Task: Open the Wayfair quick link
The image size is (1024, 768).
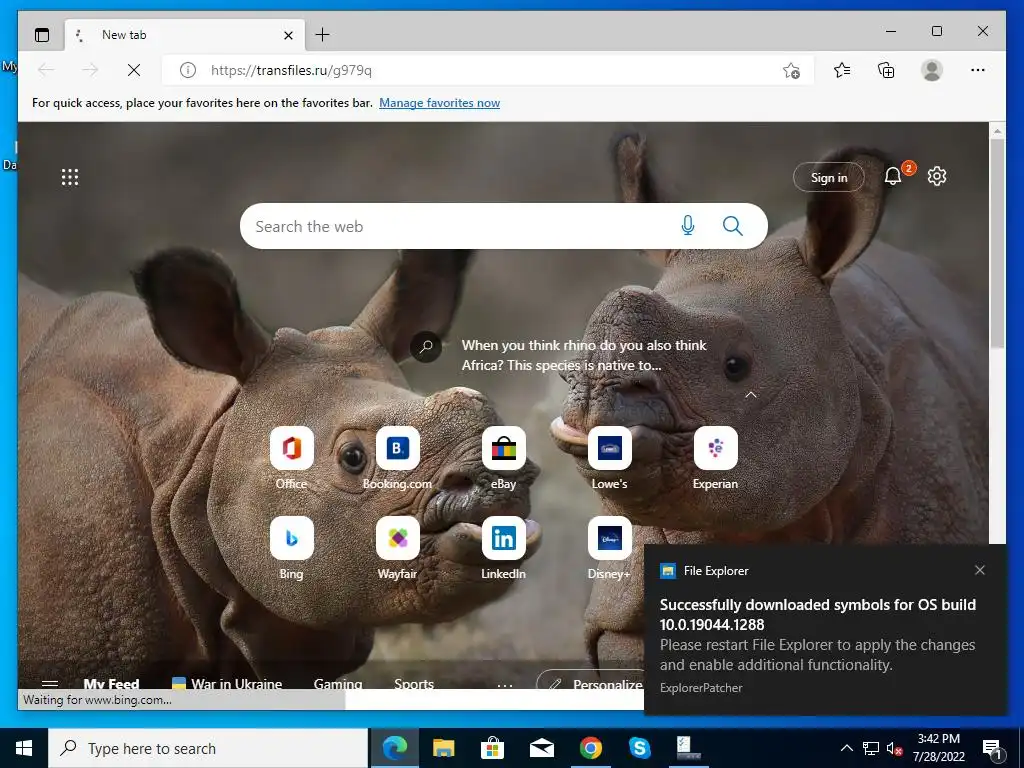Action: (397, 548)
